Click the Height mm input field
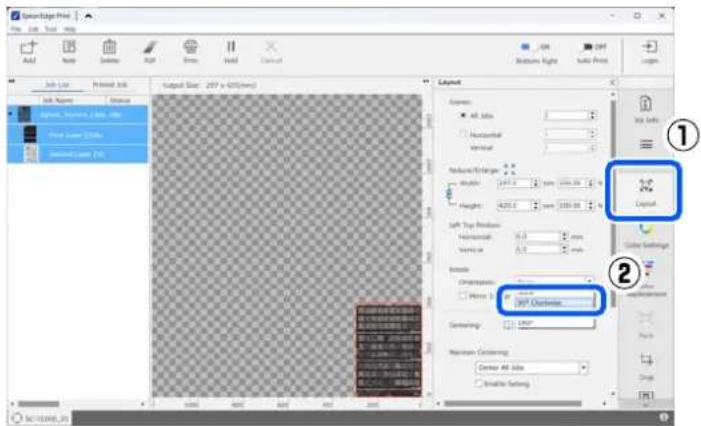Screen dimensions: 701x426 [x=515, y=205]
